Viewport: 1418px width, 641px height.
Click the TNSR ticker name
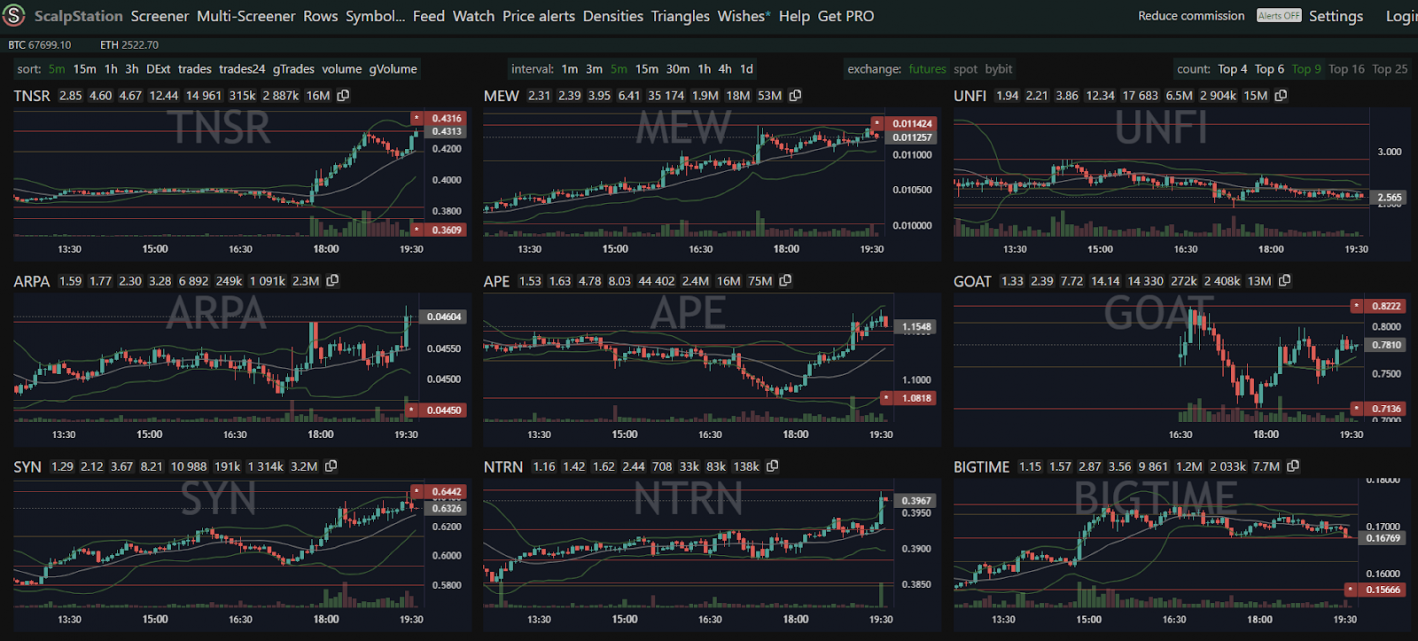point(32,96)
